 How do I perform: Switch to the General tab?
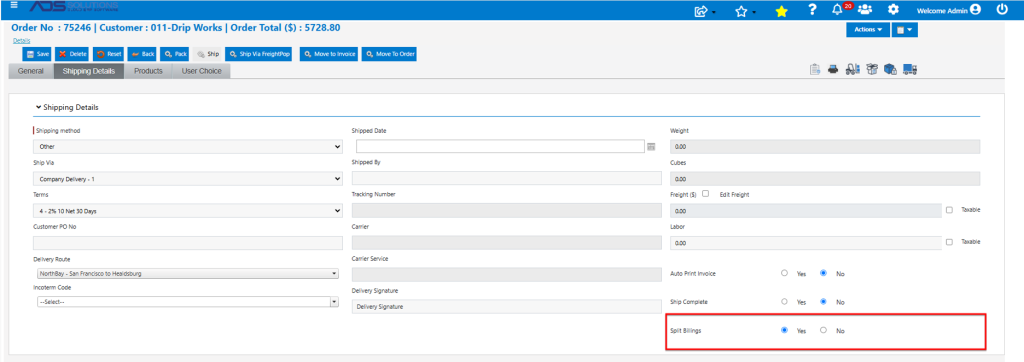tap(31, 71)
